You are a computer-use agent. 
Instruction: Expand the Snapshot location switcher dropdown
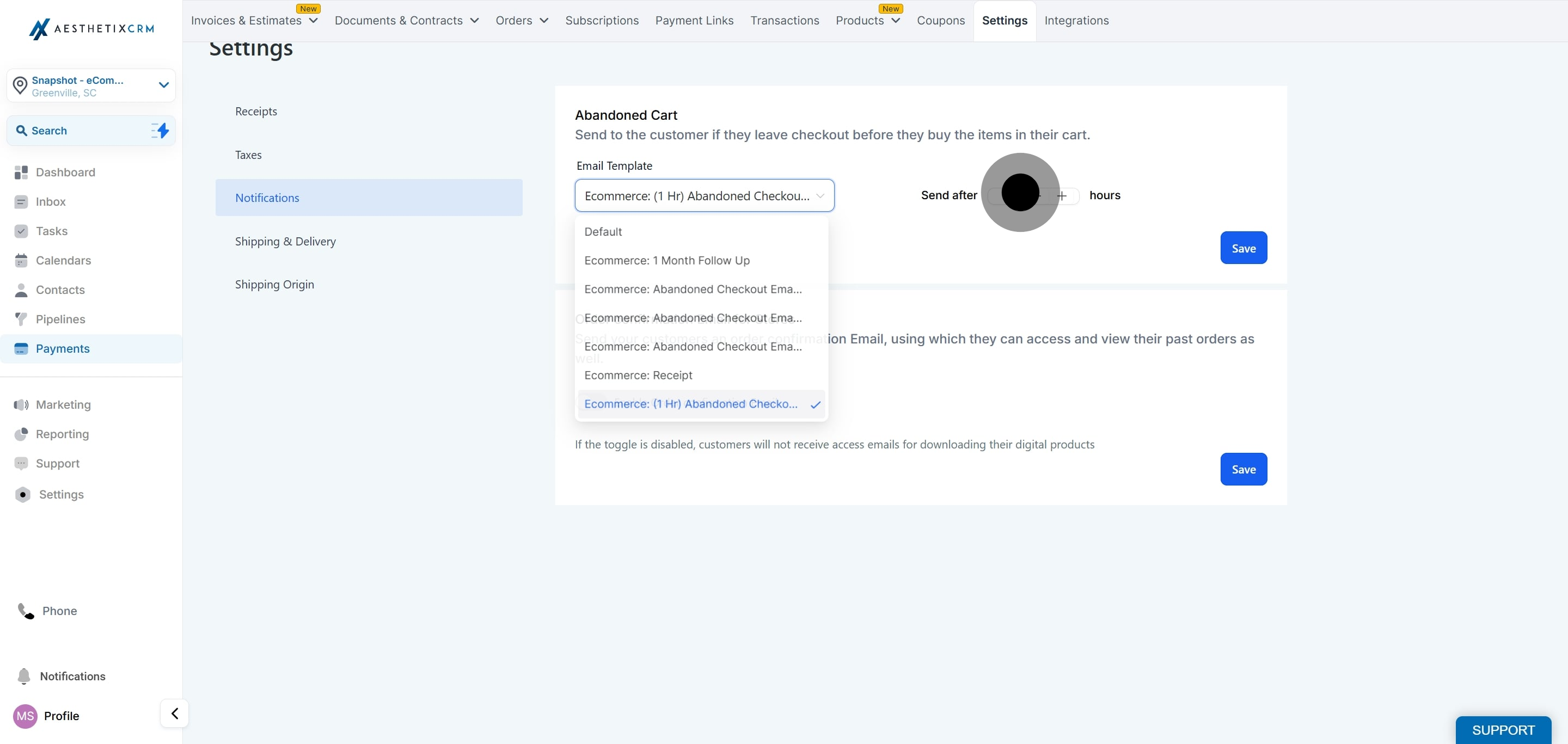(x=163, y=85)
